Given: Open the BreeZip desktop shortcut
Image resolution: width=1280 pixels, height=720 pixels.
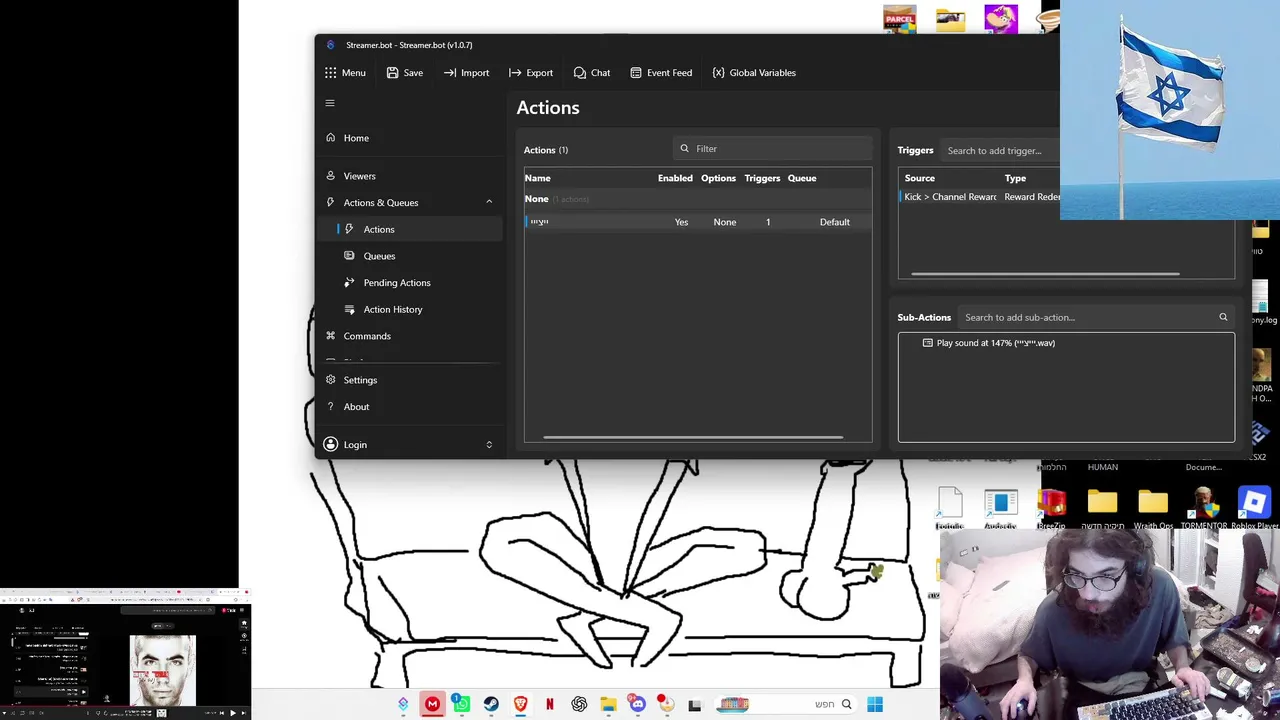Looking at the screenshot, I should (x=1051, y=510).
